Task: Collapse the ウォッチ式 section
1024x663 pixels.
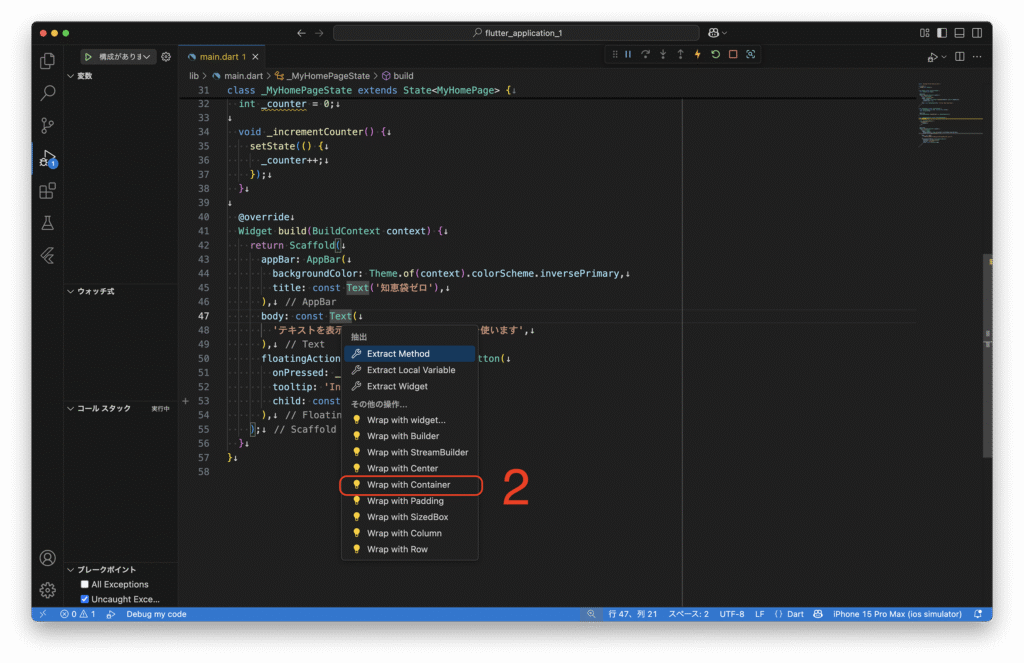Action: 71,291
